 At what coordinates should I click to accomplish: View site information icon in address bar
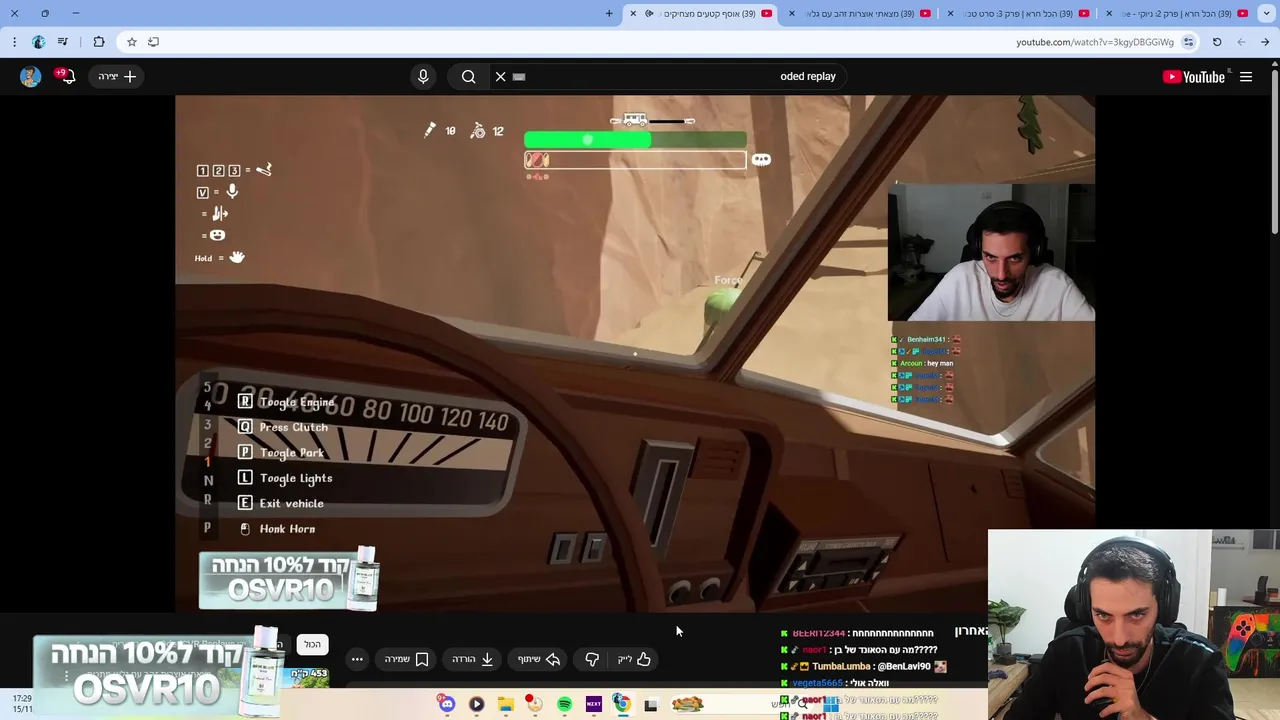1188,42
